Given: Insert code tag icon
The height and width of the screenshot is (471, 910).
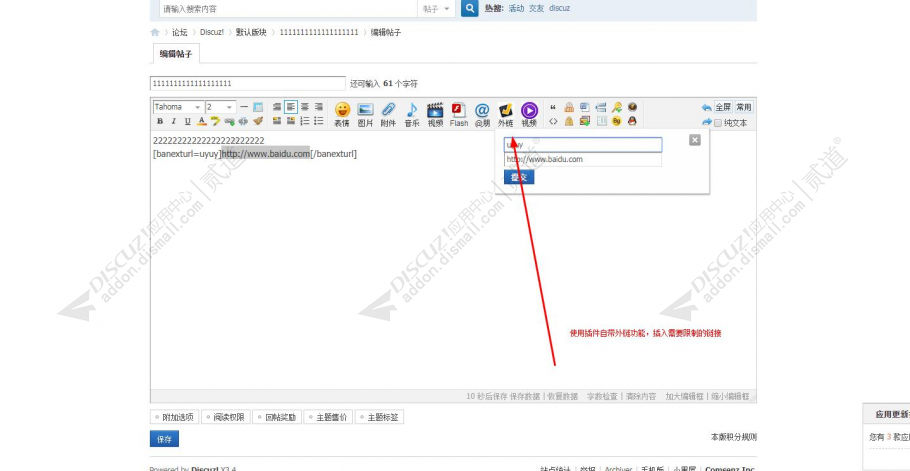Looking at the screenshot, I should (553, 121).
